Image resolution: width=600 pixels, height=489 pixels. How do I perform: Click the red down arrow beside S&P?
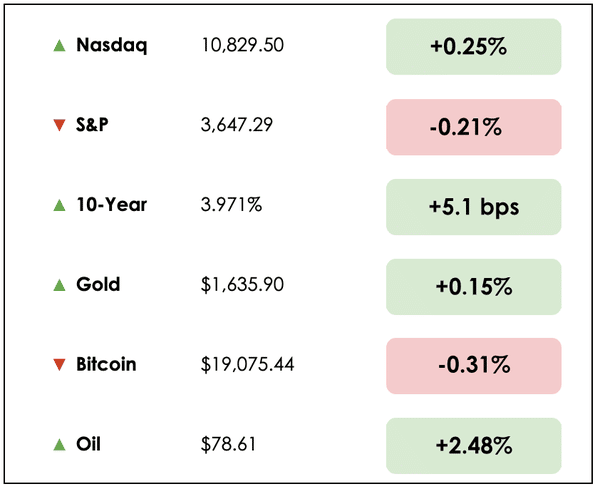tap(59, 126)
